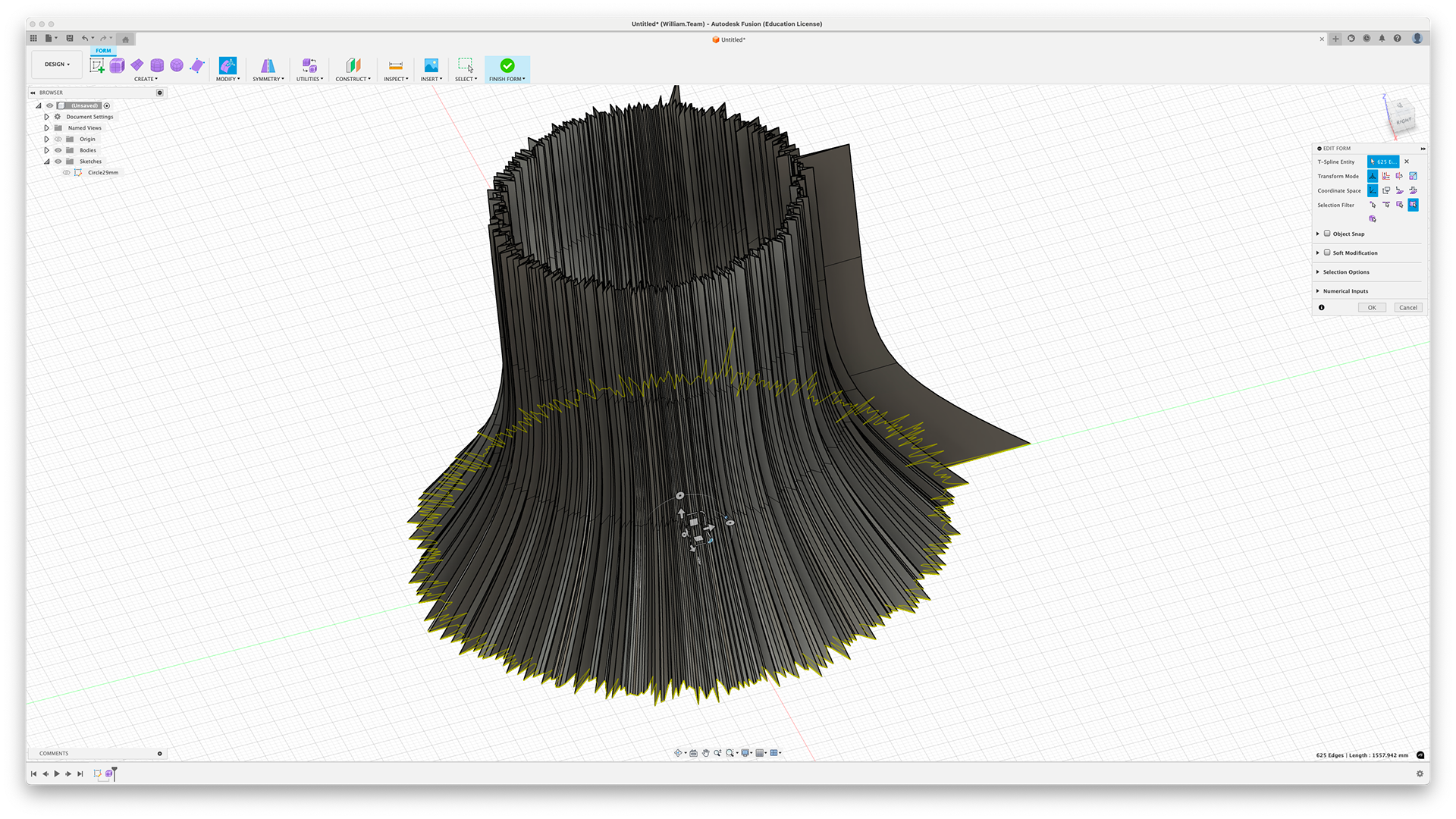Click the Construct plane icon
The image size is (1456, 819).
point(353,65)
